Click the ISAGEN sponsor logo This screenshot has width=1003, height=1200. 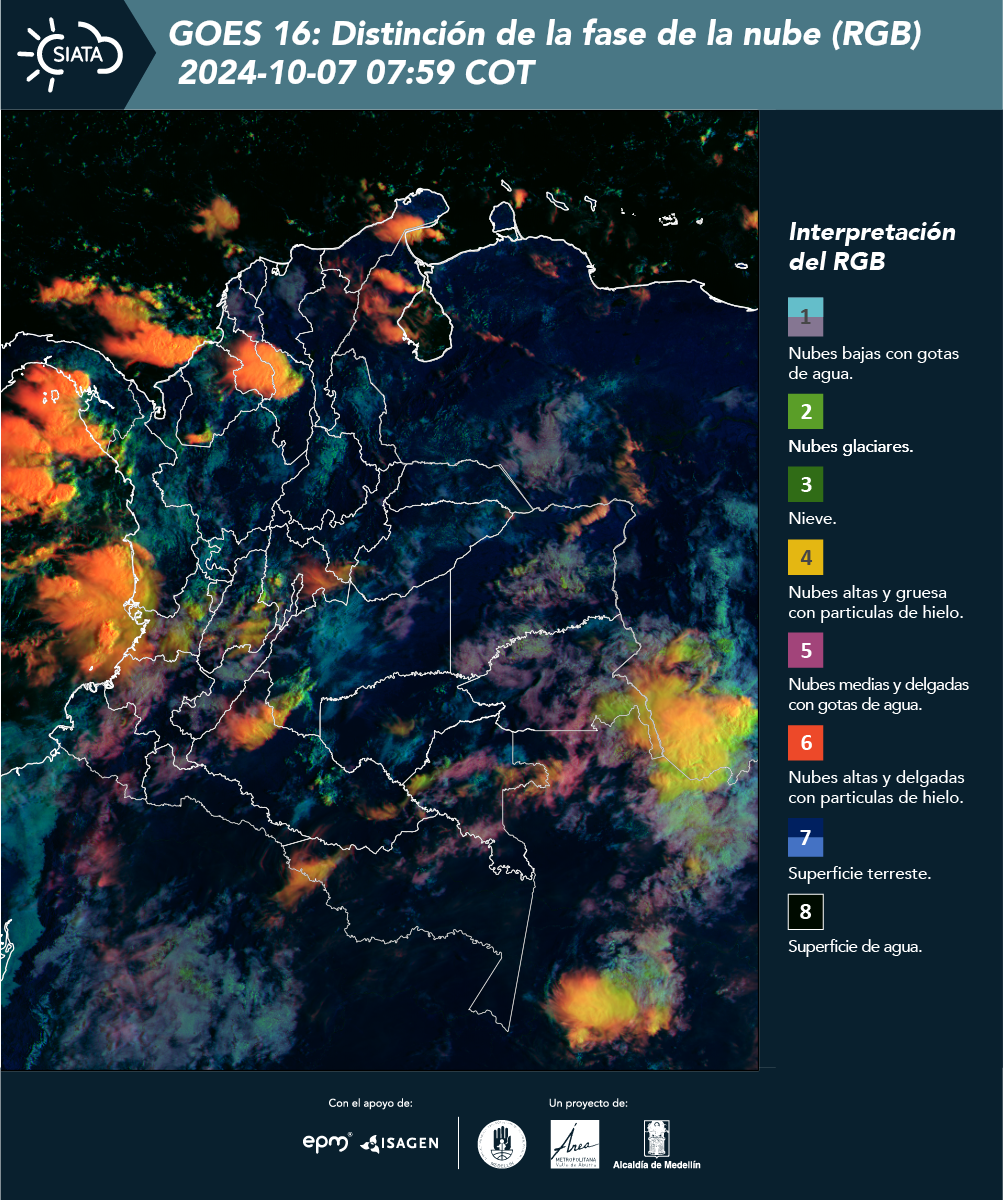click(x=399, y=1143)
